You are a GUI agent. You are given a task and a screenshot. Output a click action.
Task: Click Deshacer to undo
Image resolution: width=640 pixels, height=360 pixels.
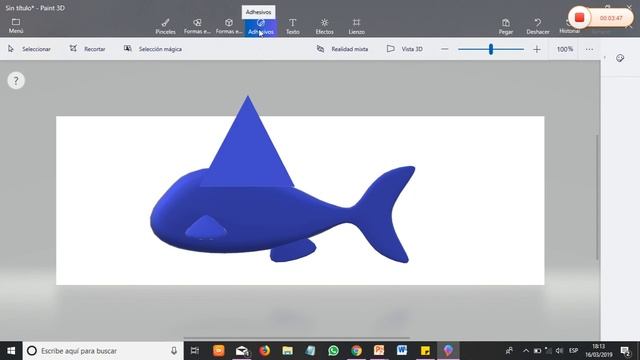[538, 26]
